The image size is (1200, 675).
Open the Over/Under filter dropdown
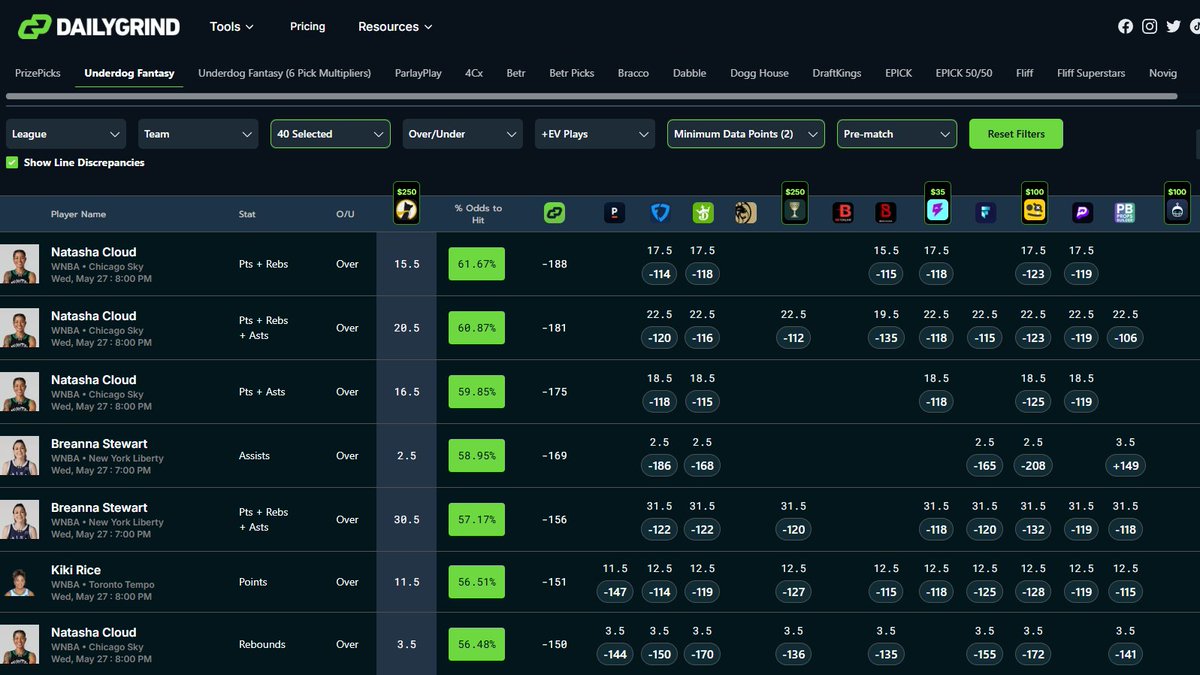click(x=462, y=134)
